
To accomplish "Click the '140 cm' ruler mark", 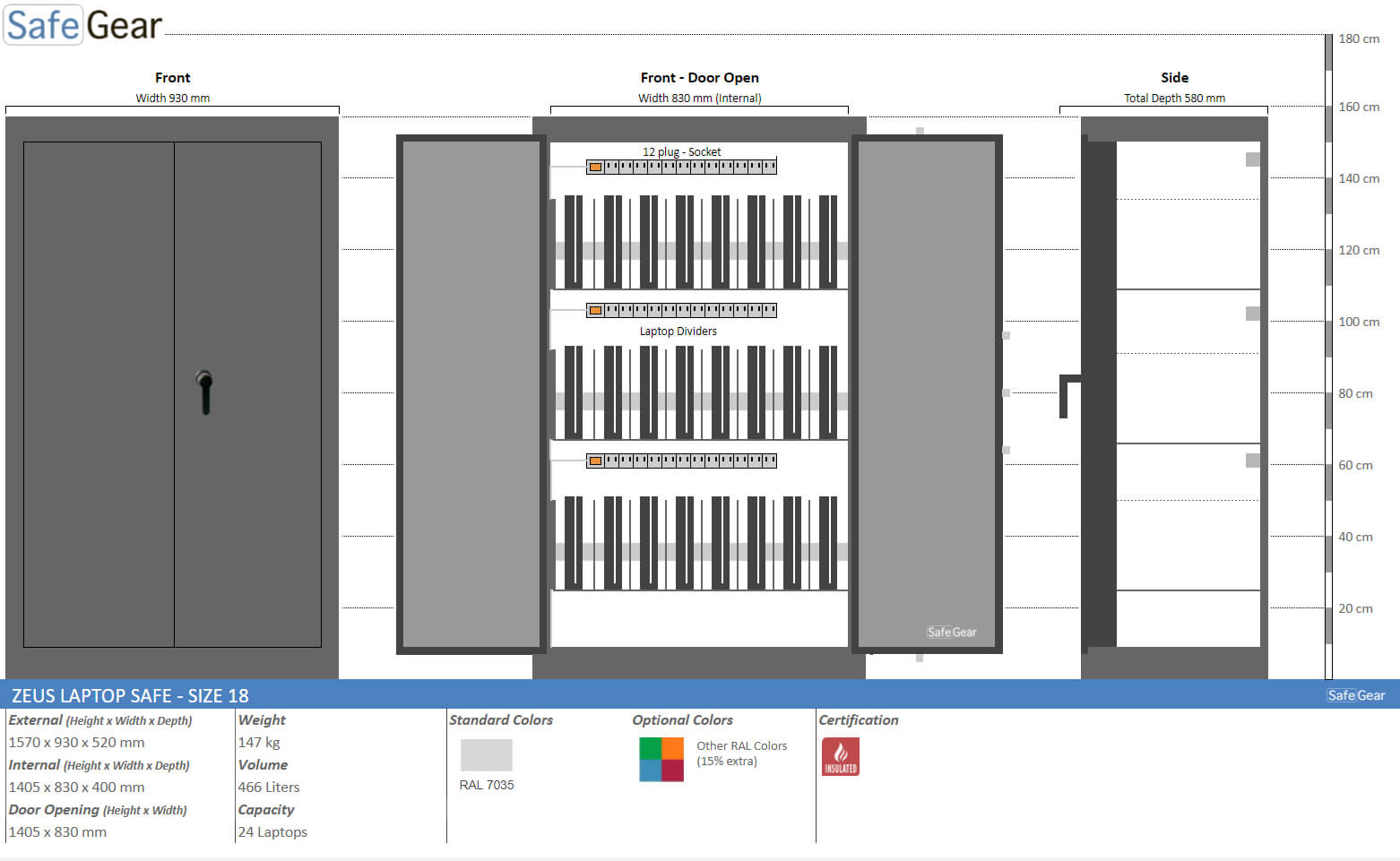I will pos(1359,178).
